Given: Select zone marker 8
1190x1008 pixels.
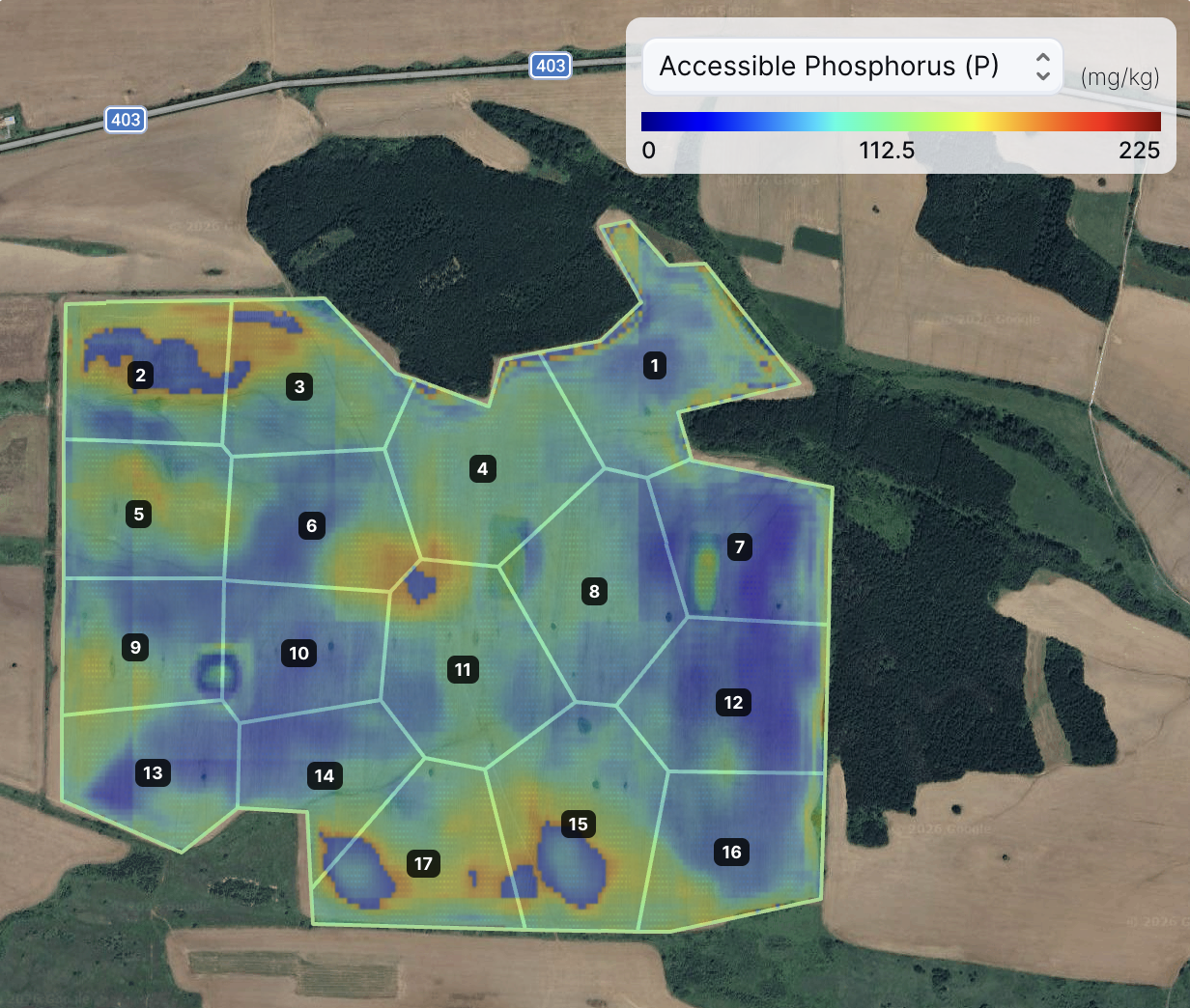Looking at the screenshot, I should click(x=594, y=592).
